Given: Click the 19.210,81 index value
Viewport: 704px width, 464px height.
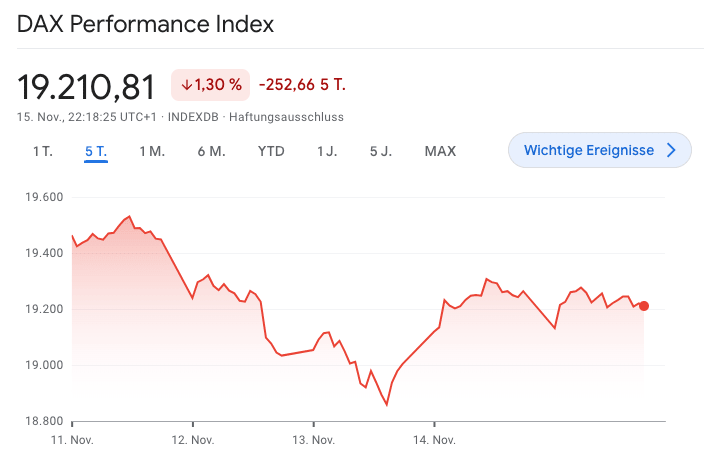Looking at the screenshot, I should pyautogui.click(x=87, y=87).
